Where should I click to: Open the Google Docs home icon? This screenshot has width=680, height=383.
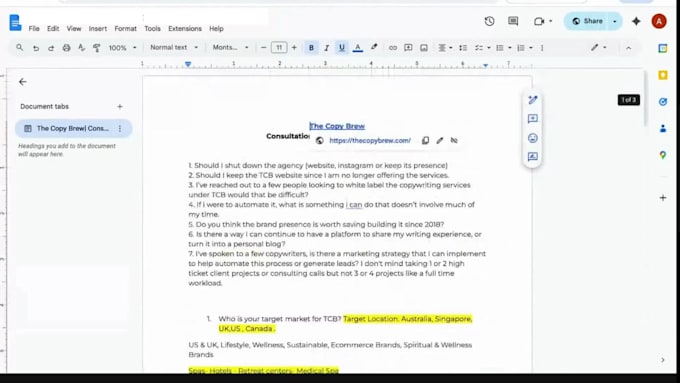[15, 23]
